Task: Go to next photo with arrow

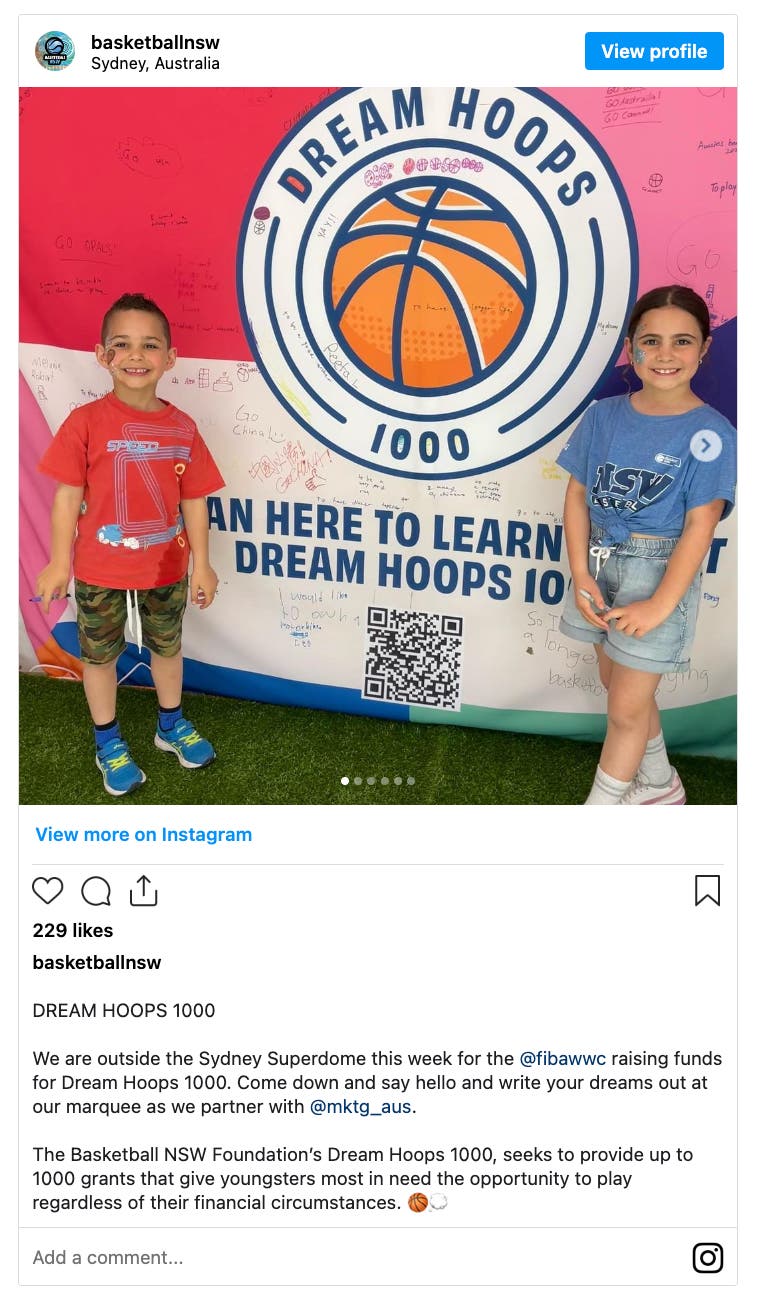Action: pyautogui.click(x=706, y=446)
